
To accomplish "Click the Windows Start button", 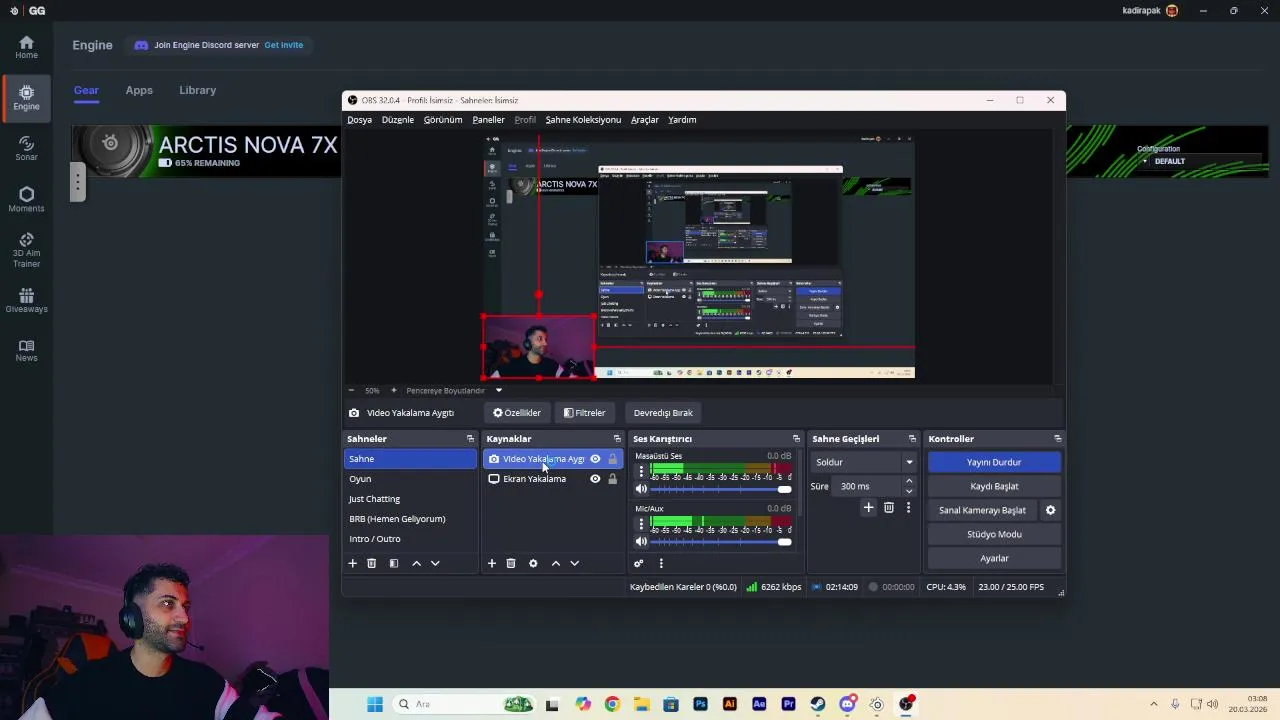I will [x=375, y=704].
